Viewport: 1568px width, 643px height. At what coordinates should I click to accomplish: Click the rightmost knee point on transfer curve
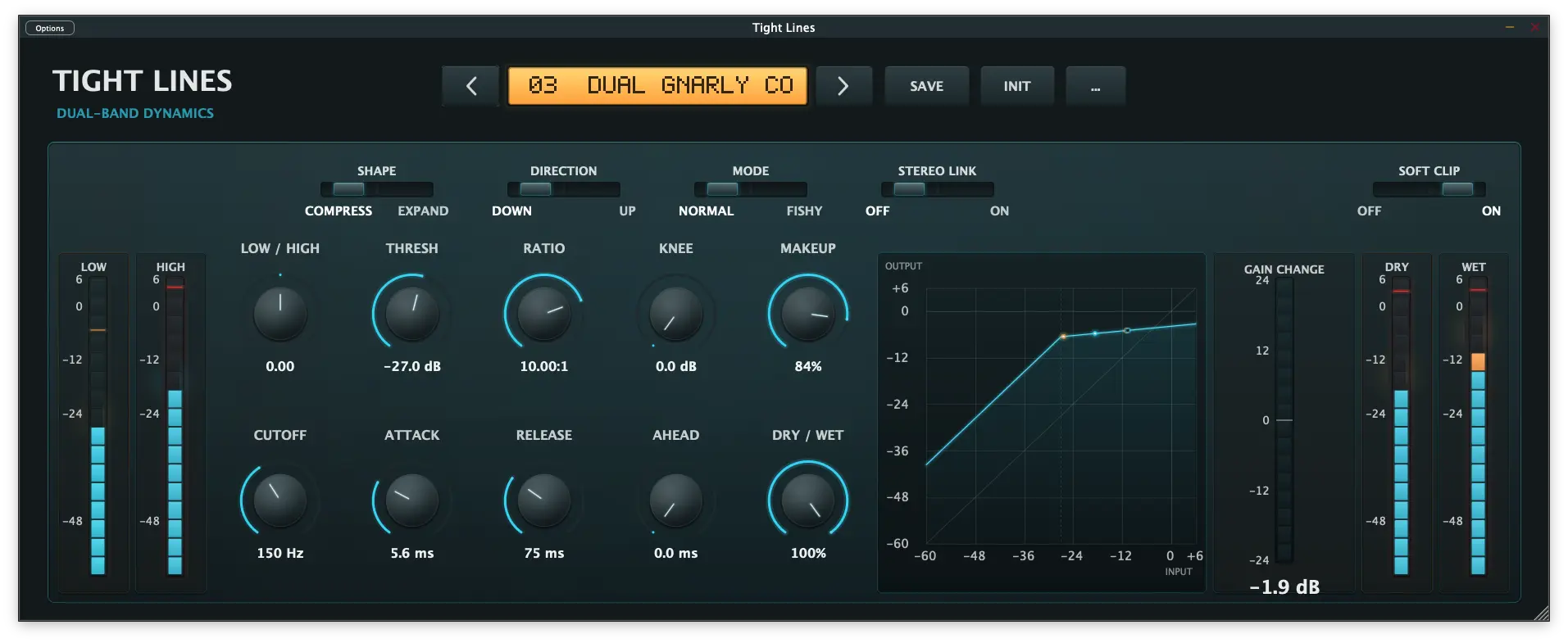pyautogui.click(x=1127, y=330)
